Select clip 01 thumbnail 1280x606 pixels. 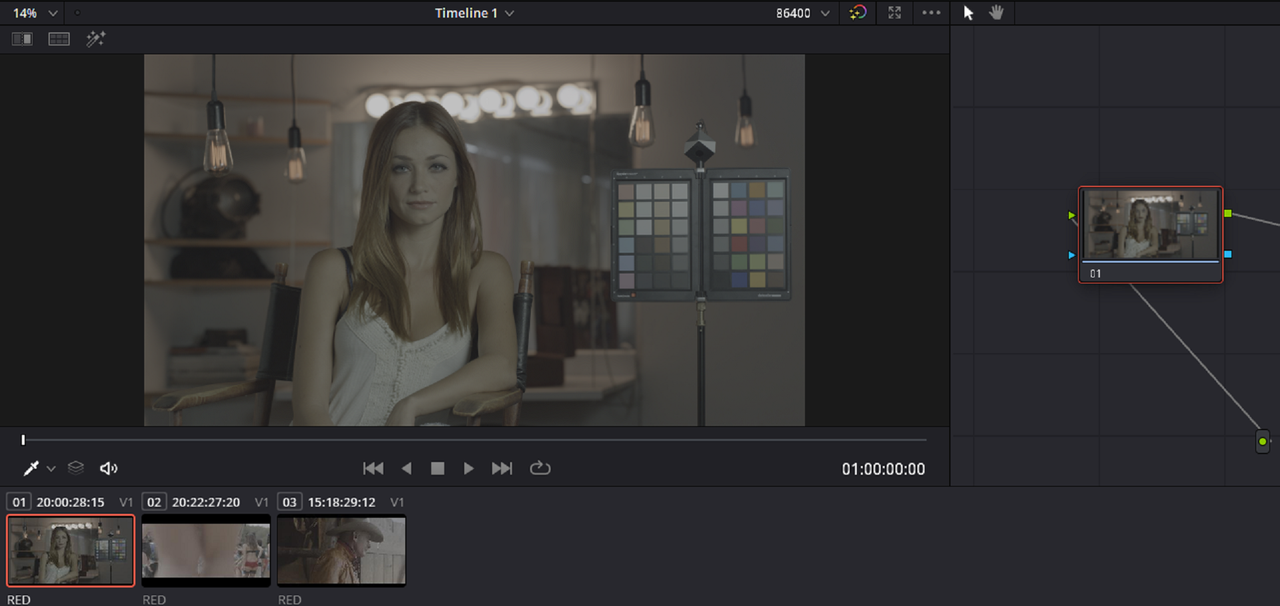click(70, 550)
